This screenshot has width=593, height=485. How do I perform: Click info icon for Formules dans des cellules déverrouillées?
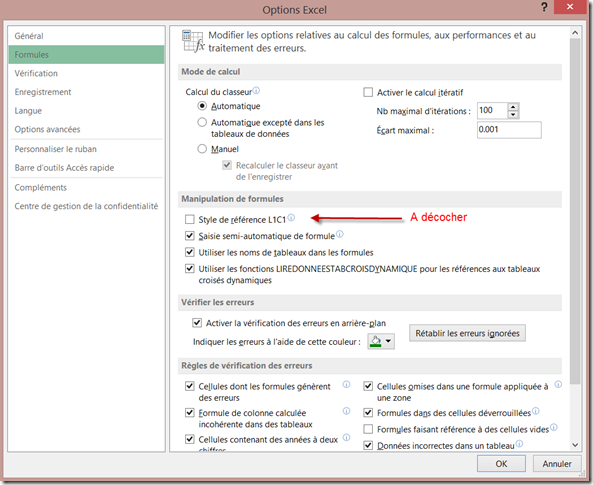click(536, 411)
